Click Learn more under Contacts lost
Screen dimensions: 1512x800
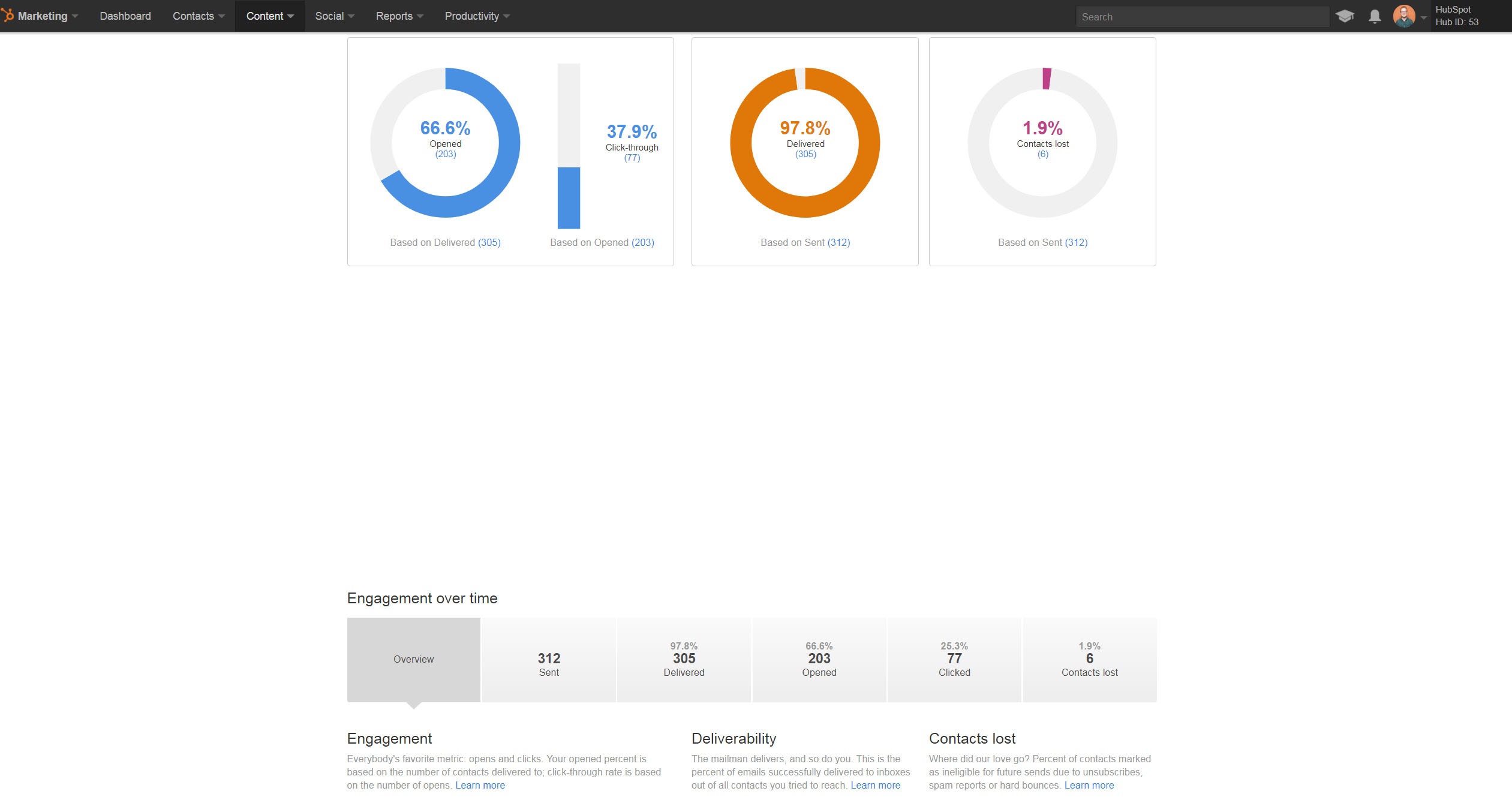click(x=1089, y=785)
